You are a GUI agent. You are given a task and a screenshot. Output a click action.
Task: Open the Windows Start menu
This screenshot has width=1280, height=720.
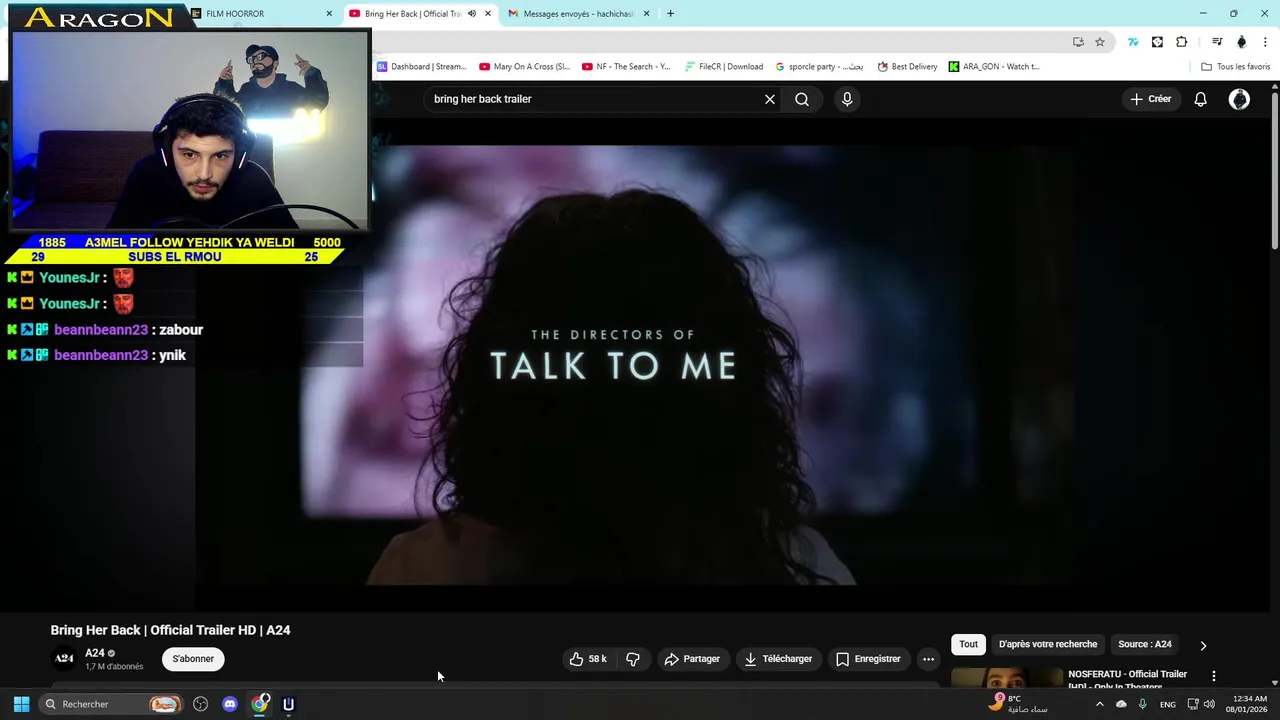[x=21, y=704]
